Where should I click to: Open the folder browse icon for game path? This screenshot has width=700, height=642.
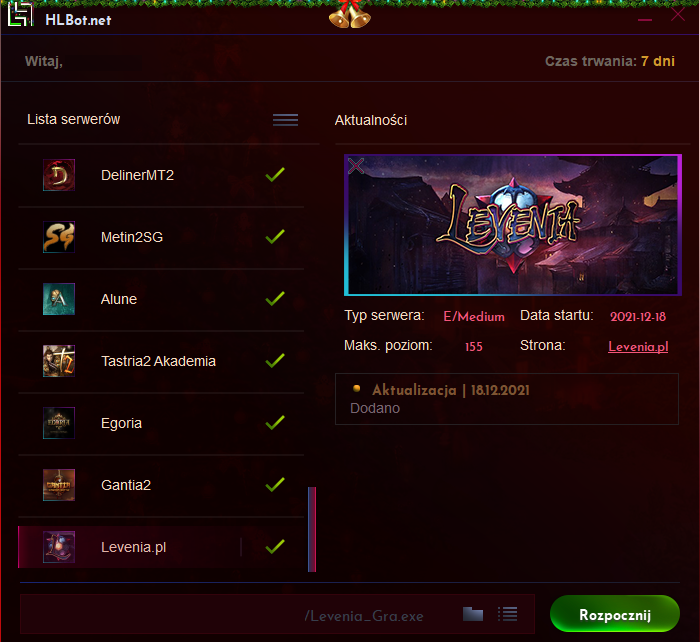pyautogui.click(x=473, y=614)
